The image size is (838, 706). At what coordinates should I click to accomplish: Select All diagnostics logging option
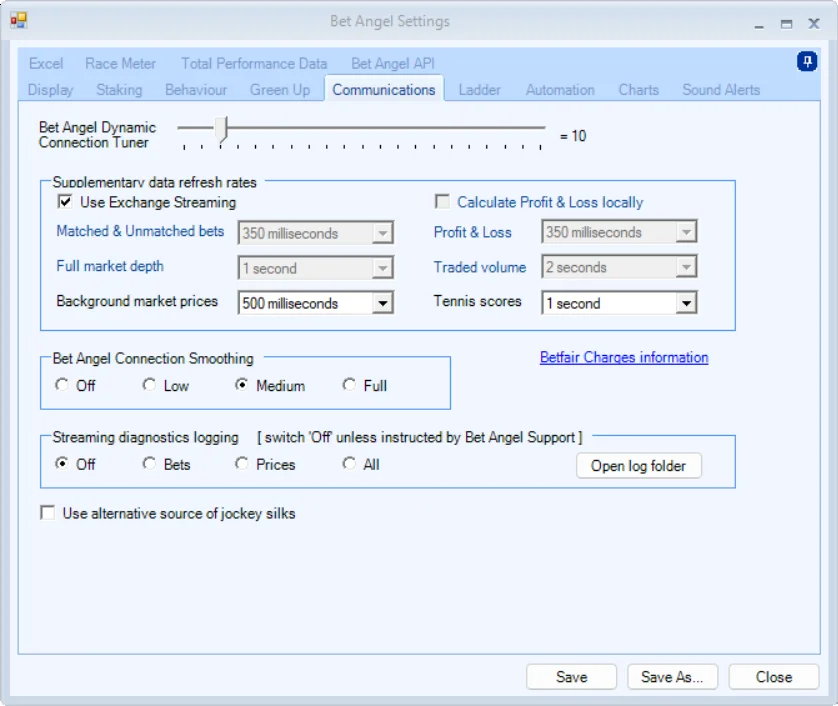tap(349, 463)
